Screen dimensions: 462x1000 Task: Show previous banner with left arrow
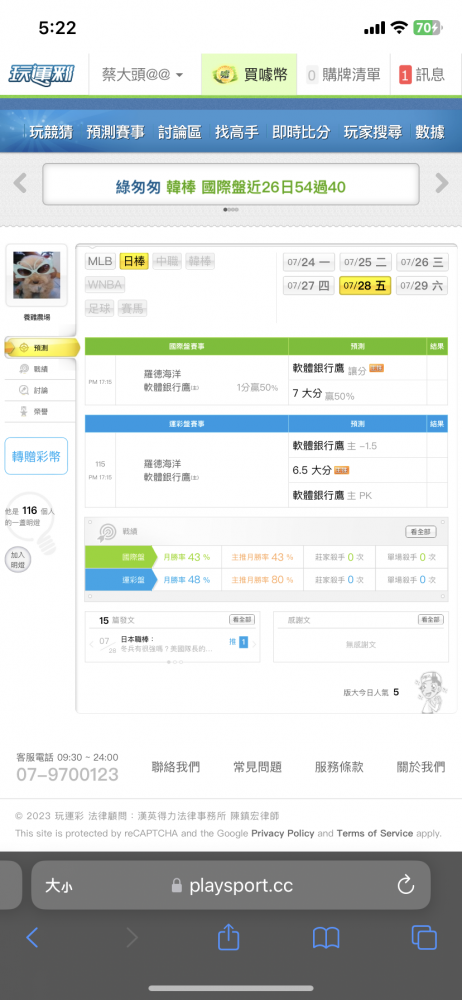click(20, 184)
